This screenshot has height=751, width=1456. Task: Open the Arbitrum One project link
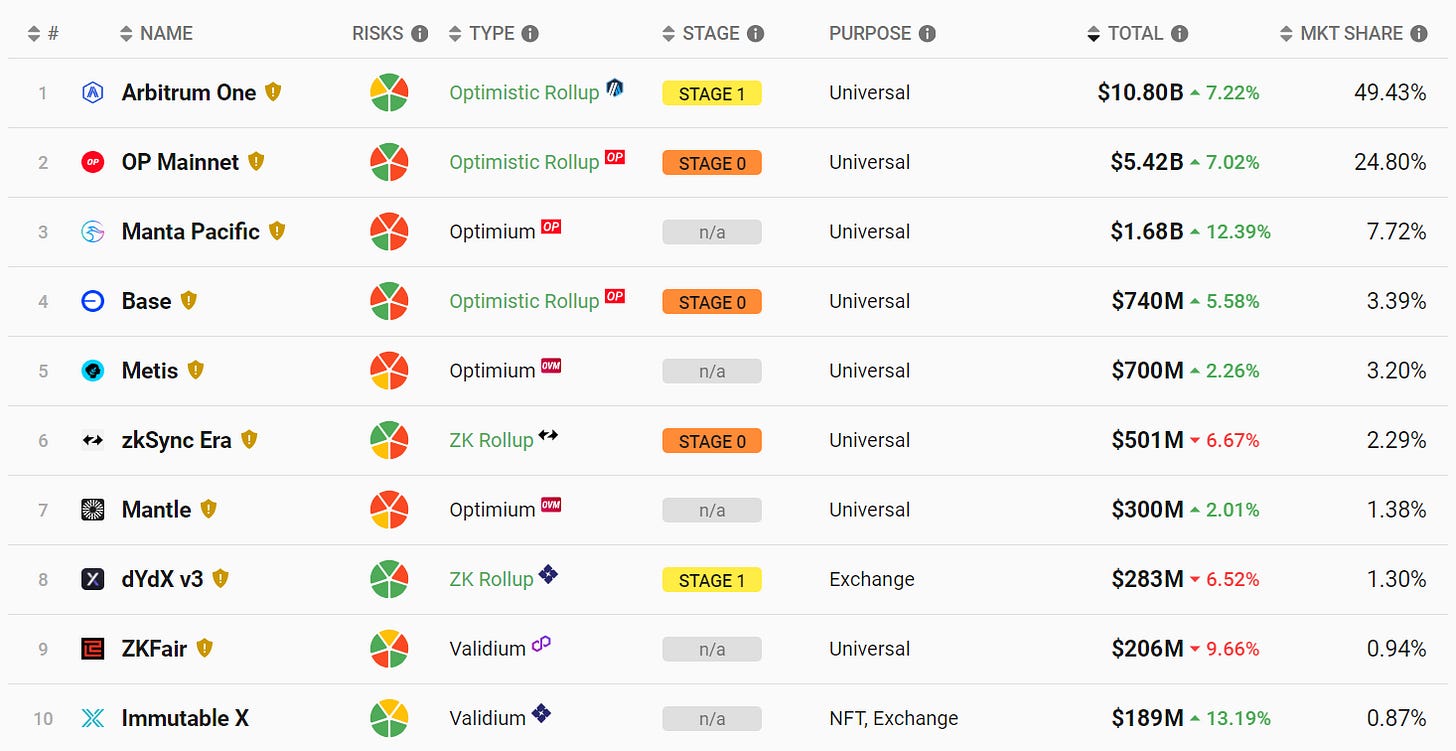coord(189,93)
